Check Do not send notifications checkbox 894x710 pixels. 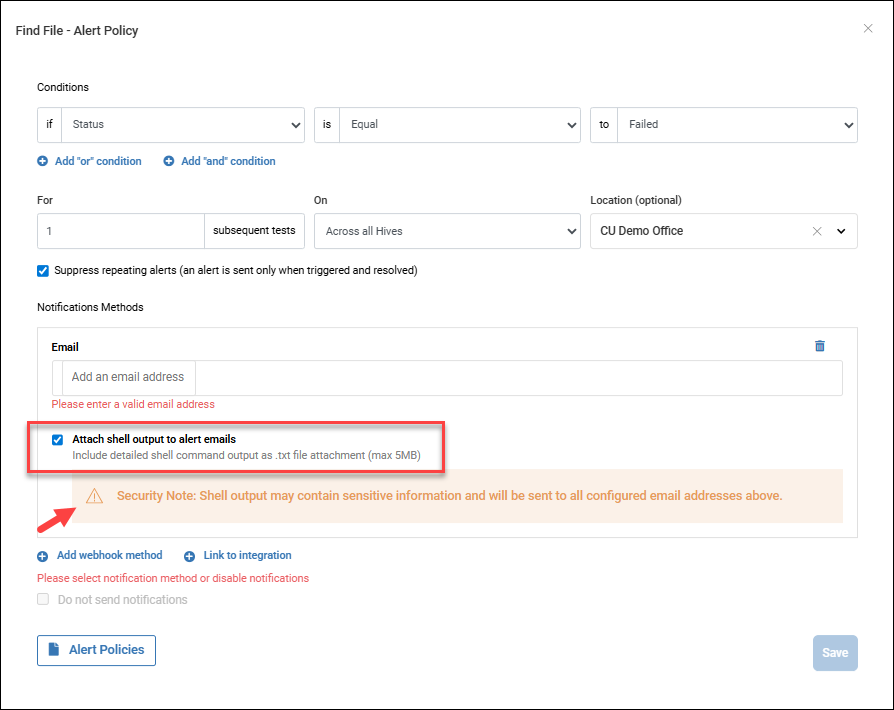[43, 599]
